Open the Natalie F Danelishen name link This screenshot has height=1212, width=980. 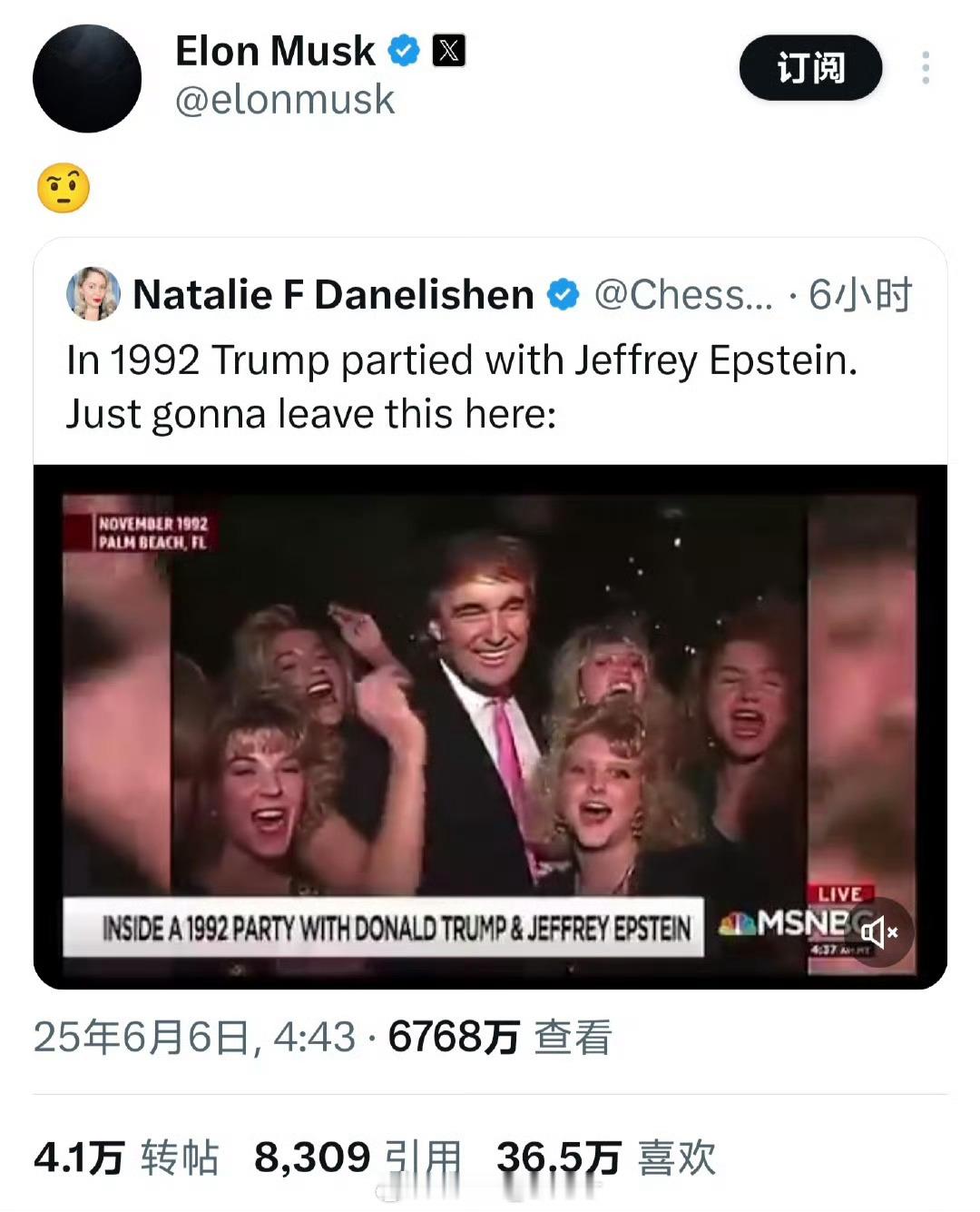[333, 294]
